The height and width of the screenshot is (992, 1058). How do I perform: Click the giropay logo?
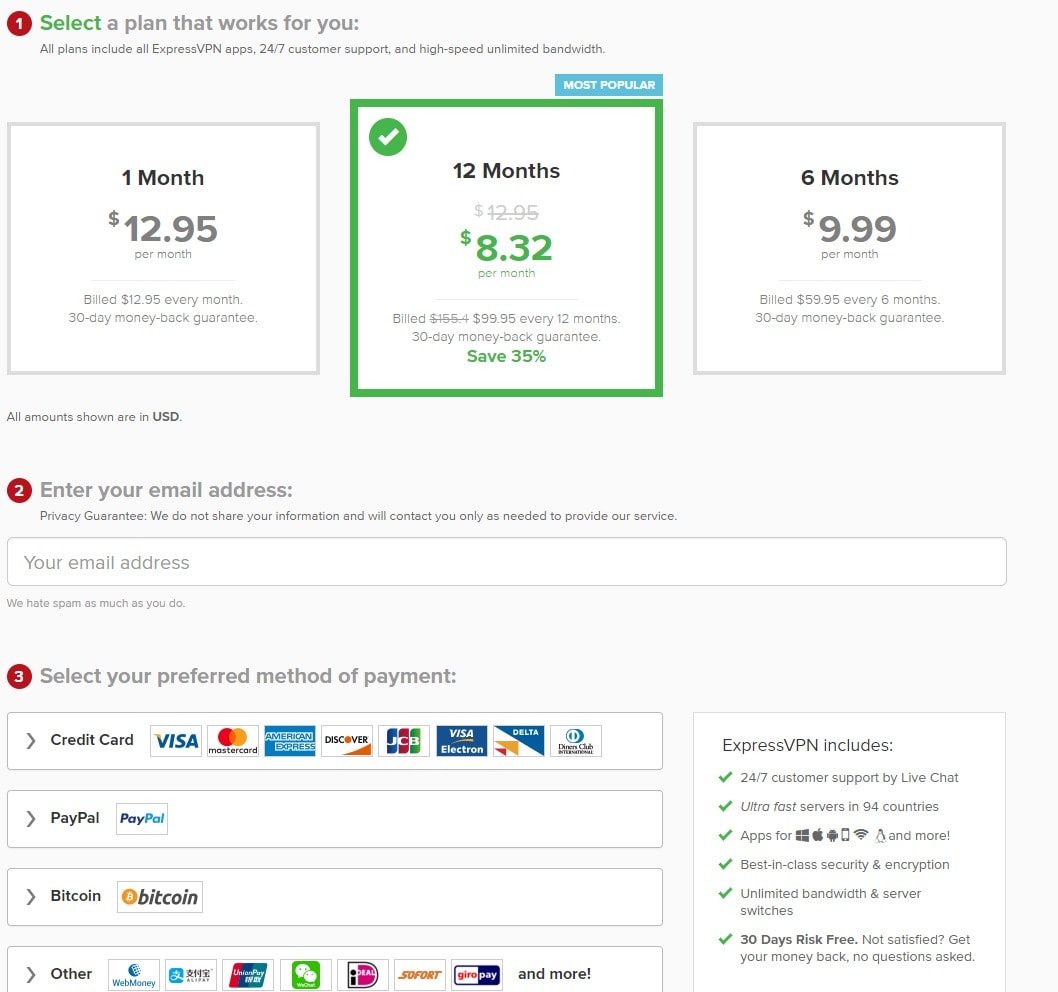click(x=477, y=975)
